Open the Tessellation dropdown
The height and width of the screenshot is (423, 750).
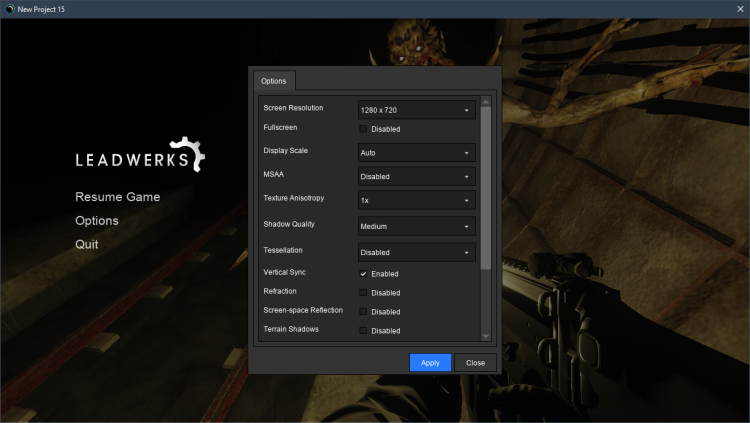point(416,253)
